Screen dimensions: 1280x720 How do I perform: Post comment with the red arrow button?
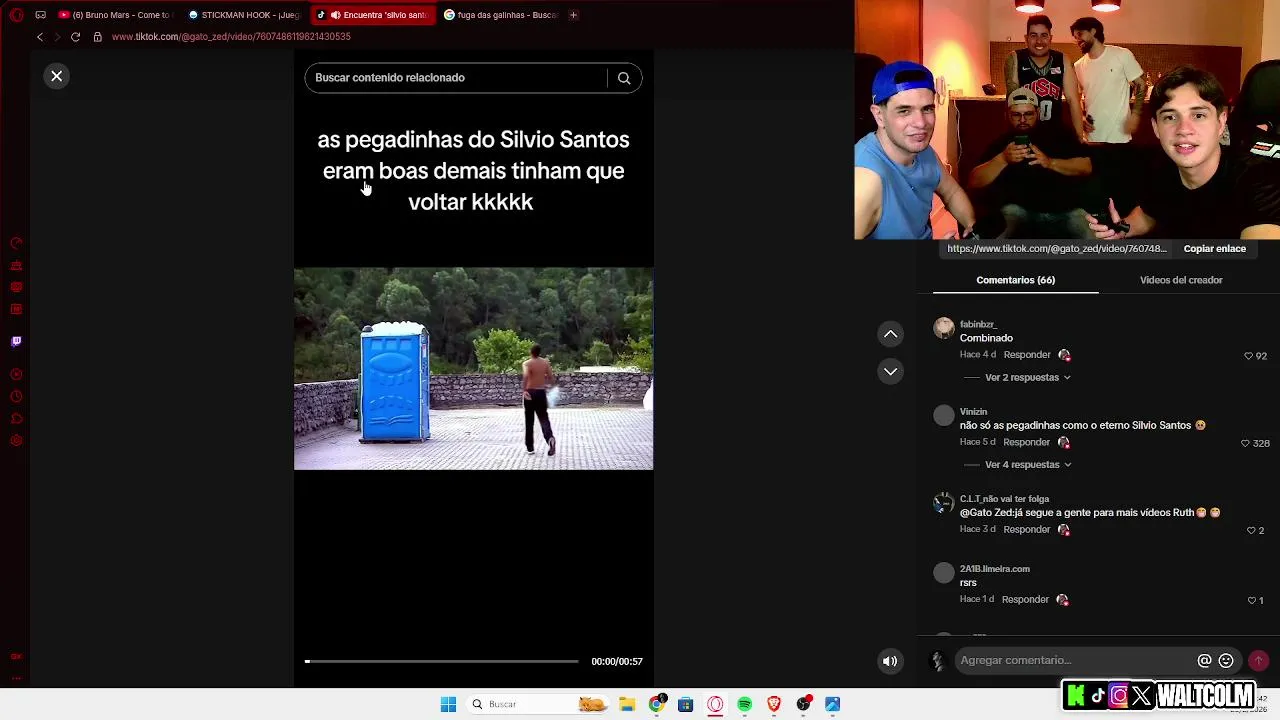point(1258,660)
